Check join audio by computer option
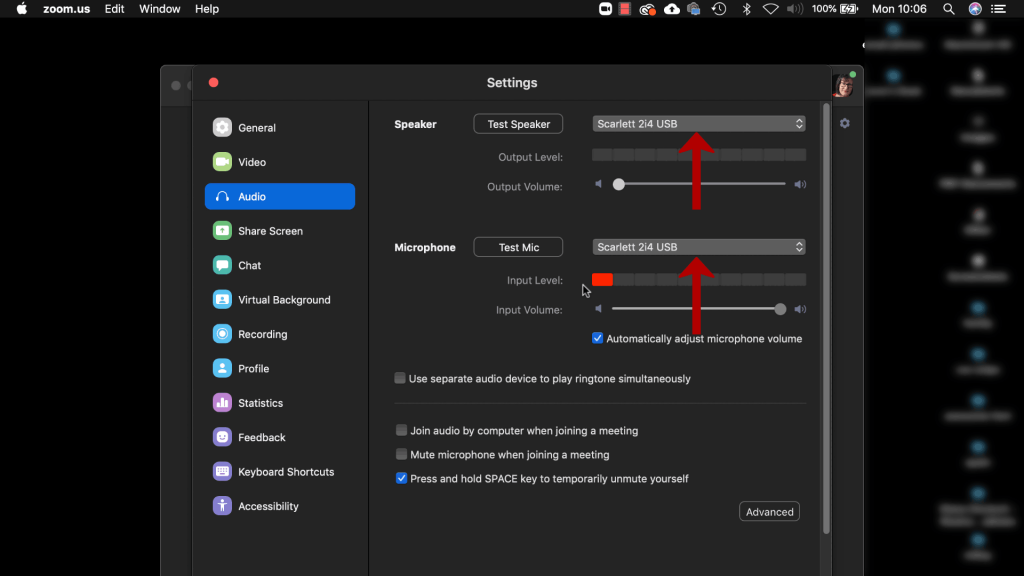Screen dimensions: 1024x576 pyautogui.click(x=401, y=431)
